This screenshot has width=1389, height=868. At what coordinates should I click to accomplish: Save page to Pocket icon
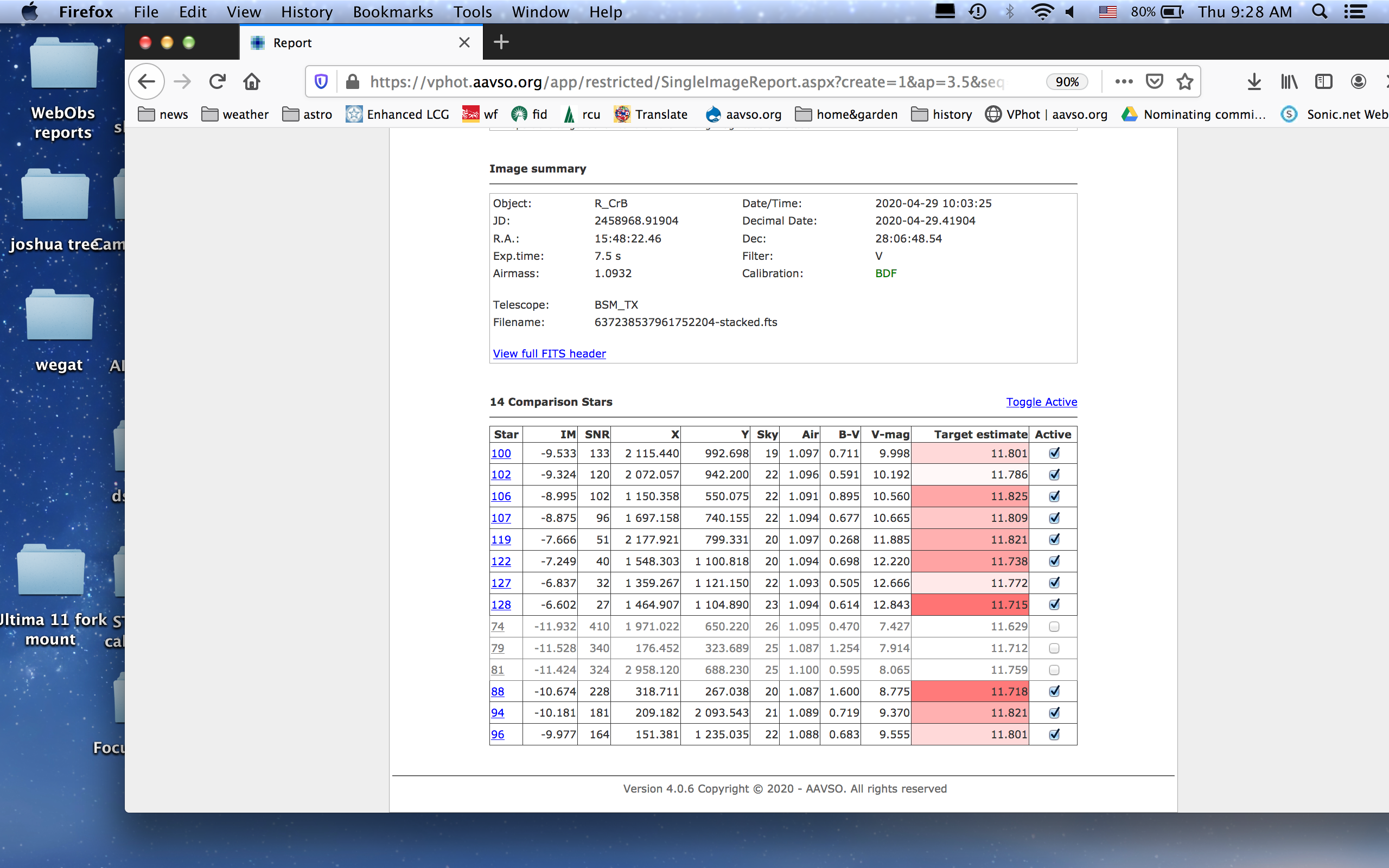[1154, 82]
